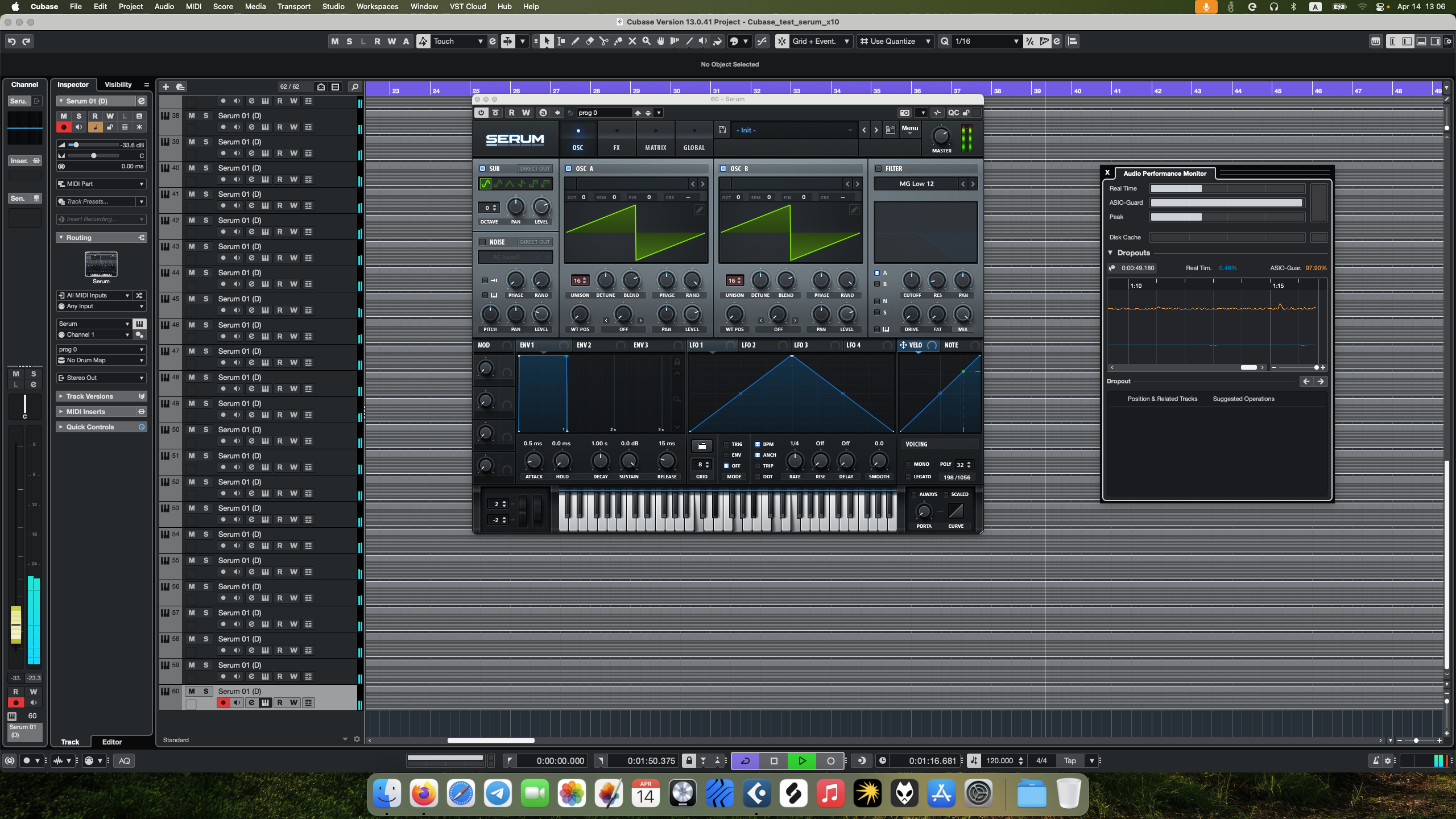Toggle Snap on/off in toolbar

click(781, 41)
